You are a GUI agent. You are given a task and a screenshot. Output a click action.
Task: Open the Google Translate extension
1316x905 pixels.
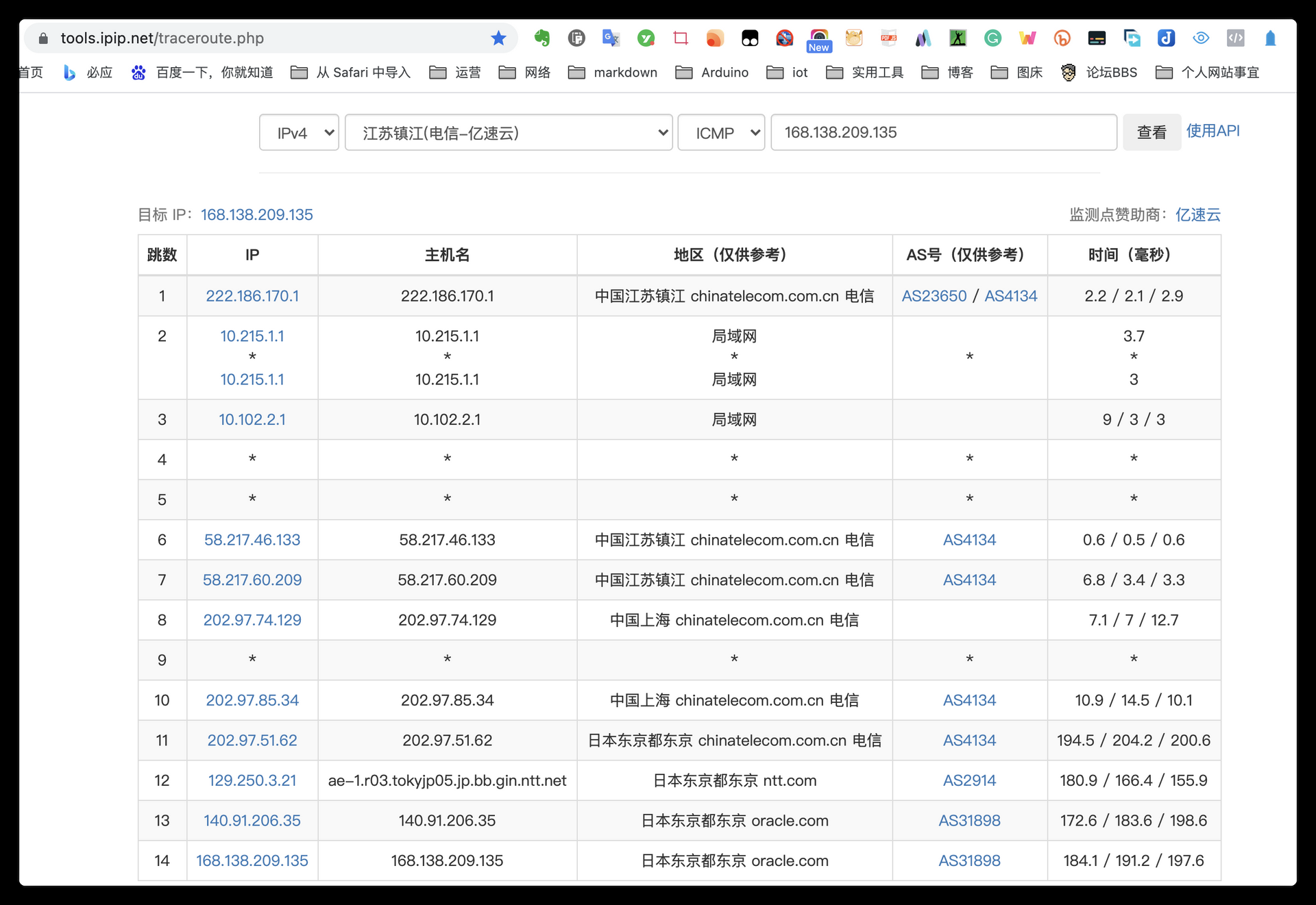pyautogui.click(x=611, y=38)
